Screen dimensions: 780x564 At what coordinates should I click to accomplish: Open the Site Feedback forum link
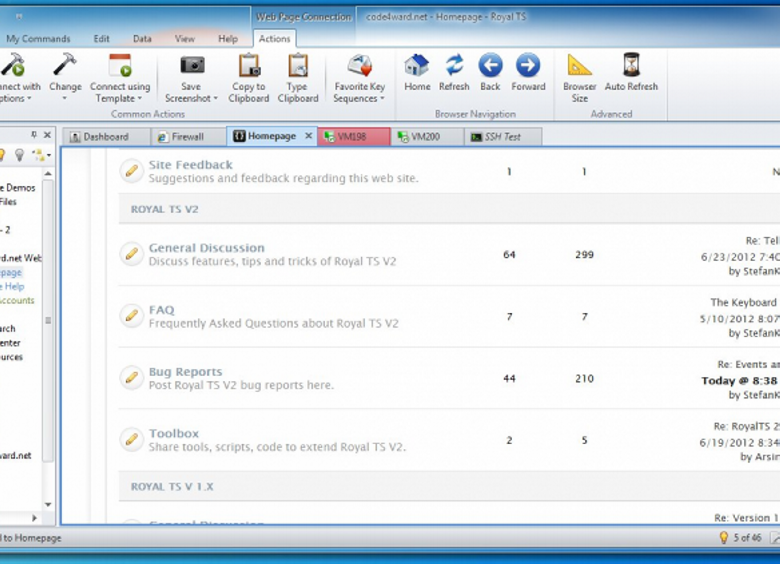pyautogui.click(x=191, y=165)
